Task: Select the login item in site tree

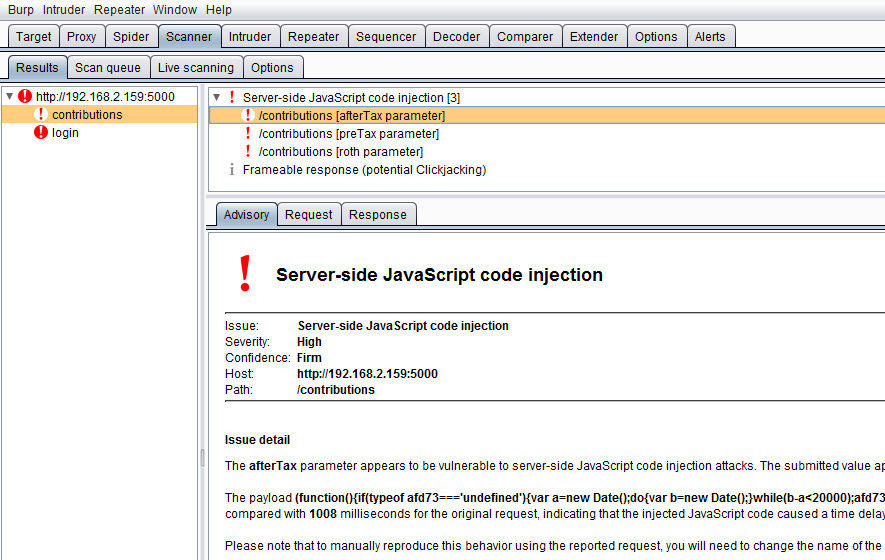Action: [x=65, y=133]
